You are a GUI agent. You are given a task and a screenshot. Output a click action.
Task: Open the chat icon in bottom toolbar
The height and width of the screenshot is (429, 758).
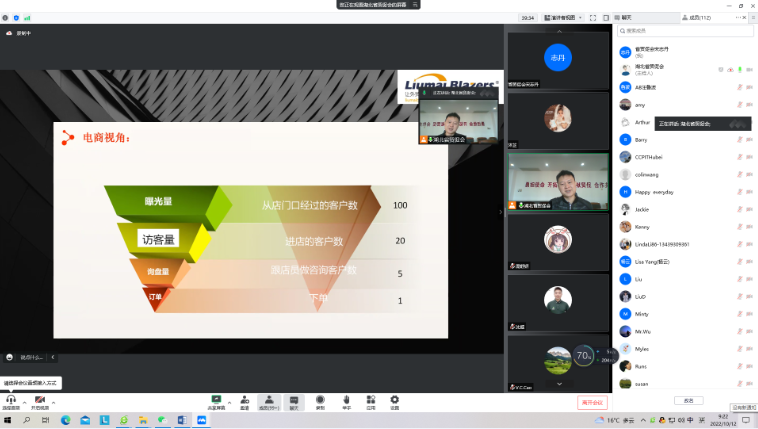coord(294,400)
